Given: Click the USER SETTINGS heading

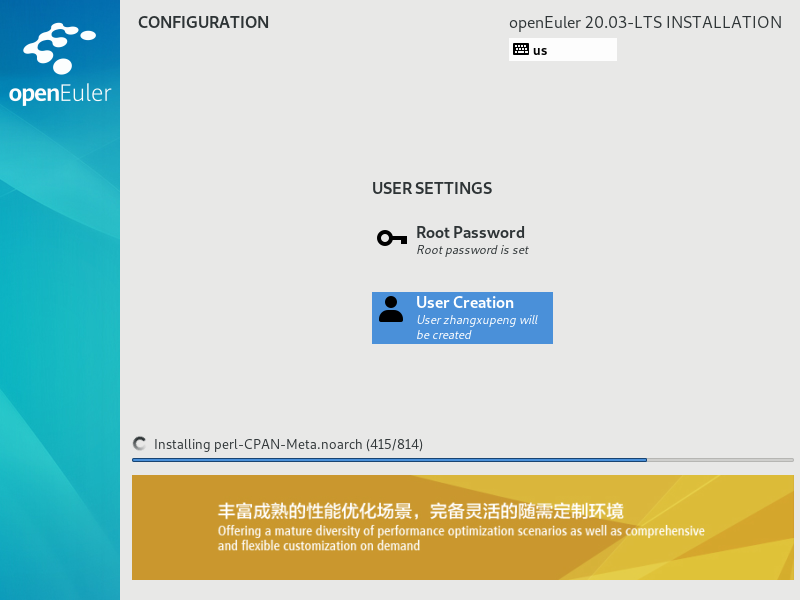Looking at the screenshot, I should click(432, 188).
